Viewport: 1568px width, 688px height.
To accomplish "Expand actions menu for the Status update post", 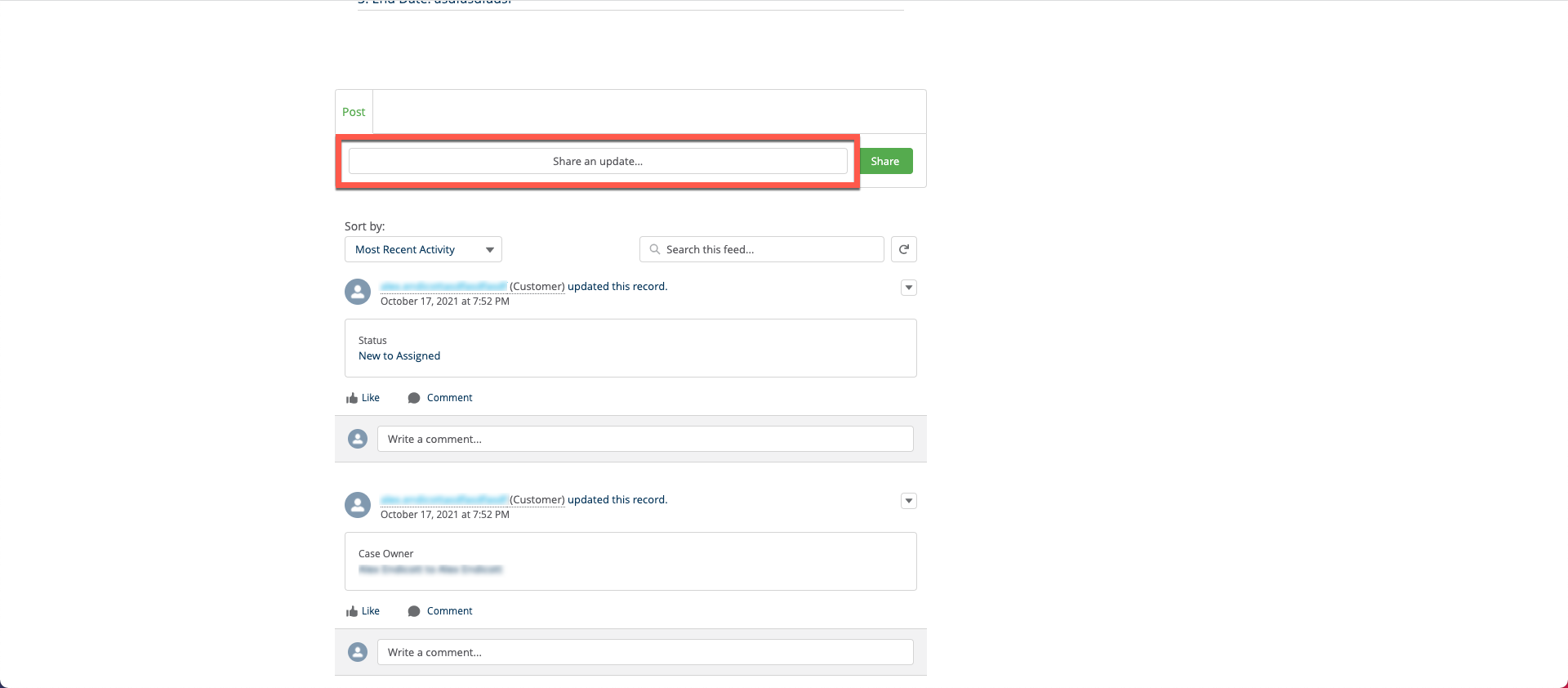I will (908, 288).
